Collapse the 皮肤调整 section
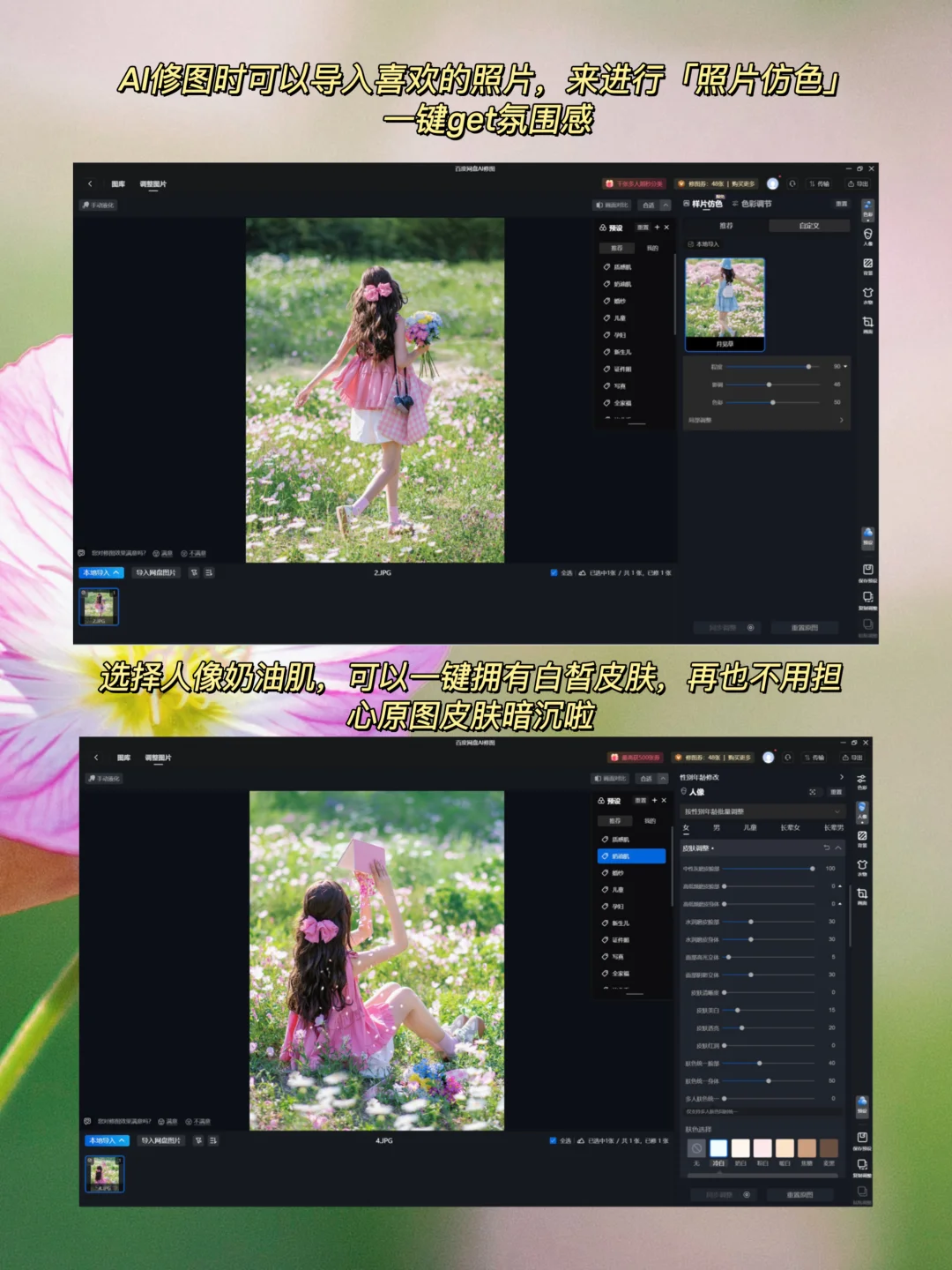 [x=838, y=848]
